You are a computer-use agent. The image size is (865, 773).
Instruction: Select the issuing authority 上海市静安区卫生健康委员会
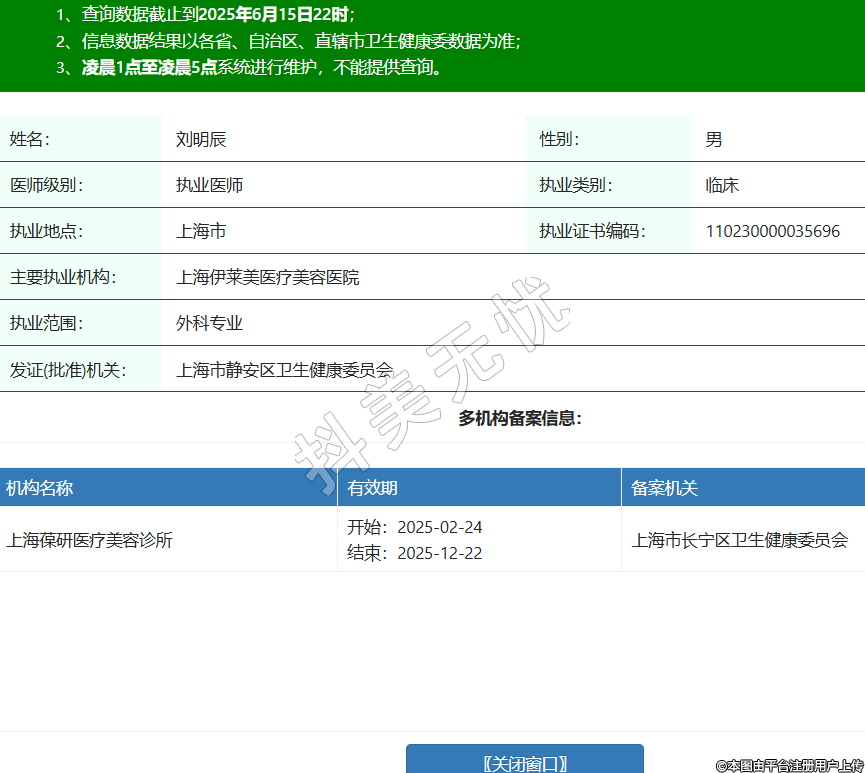pyautogui.click(x=284, y=369)
